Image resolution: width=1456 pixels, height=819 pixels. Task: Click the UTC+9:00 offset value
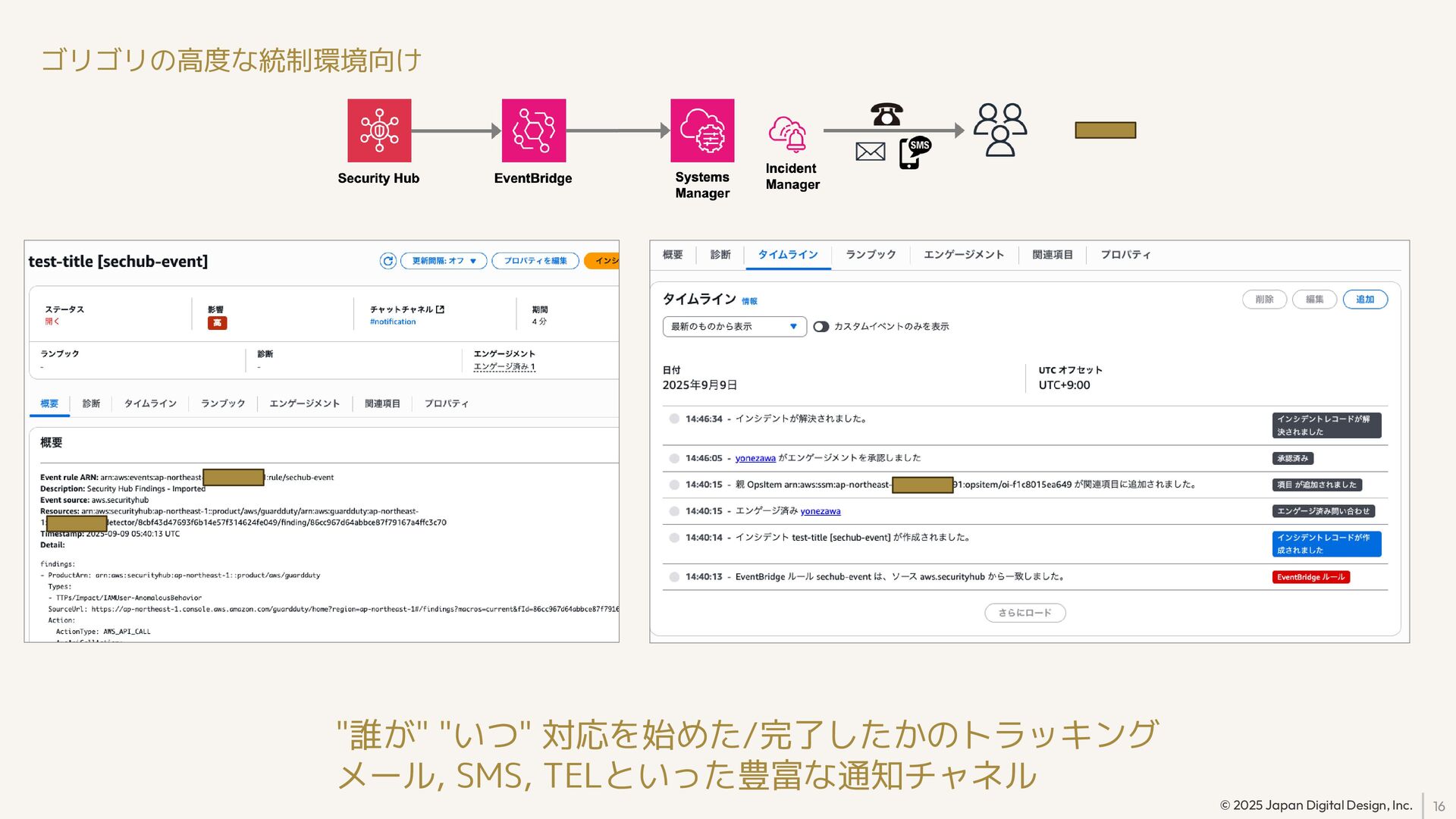coord(1064,385)
